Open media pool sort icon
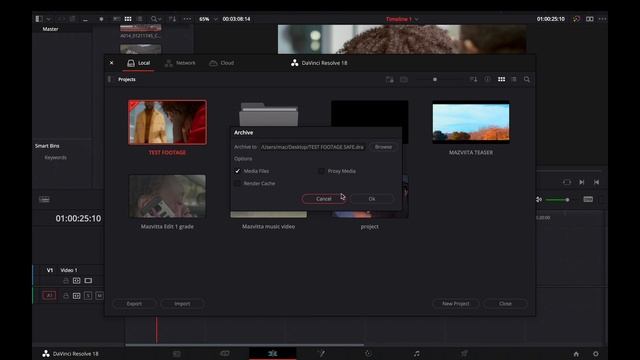This screenshot has height=360, width=640. 172,19
